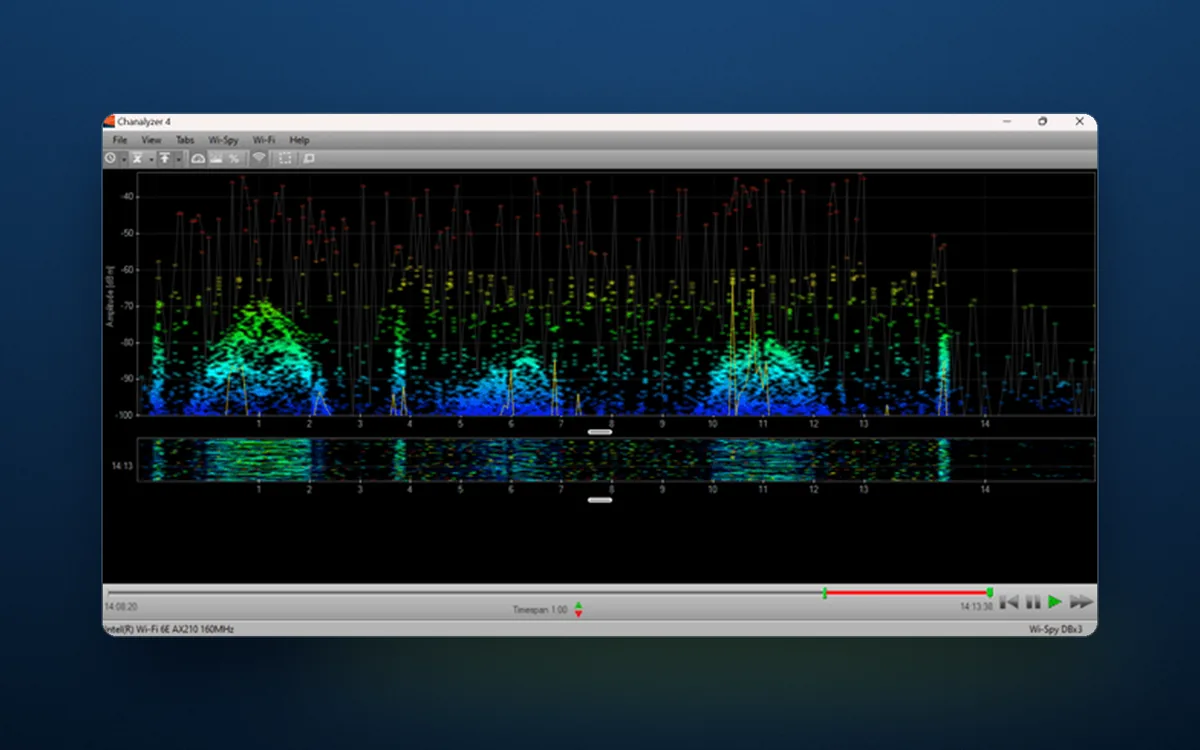The height and width of the screenshot is (750, 1200).
Task: Click the fast-forward playback button
Action: tap(1081, 602)
